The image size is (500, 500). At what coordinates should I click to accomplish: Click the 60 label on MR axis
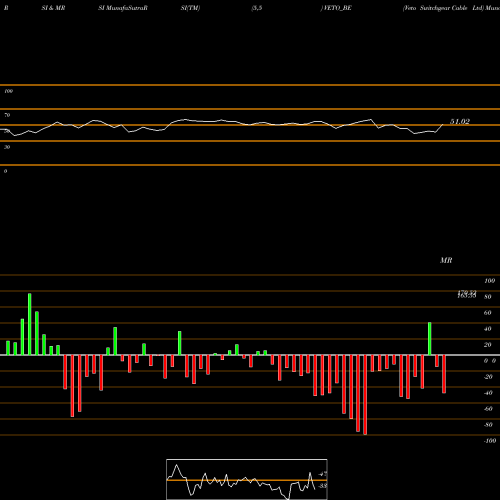487,313
